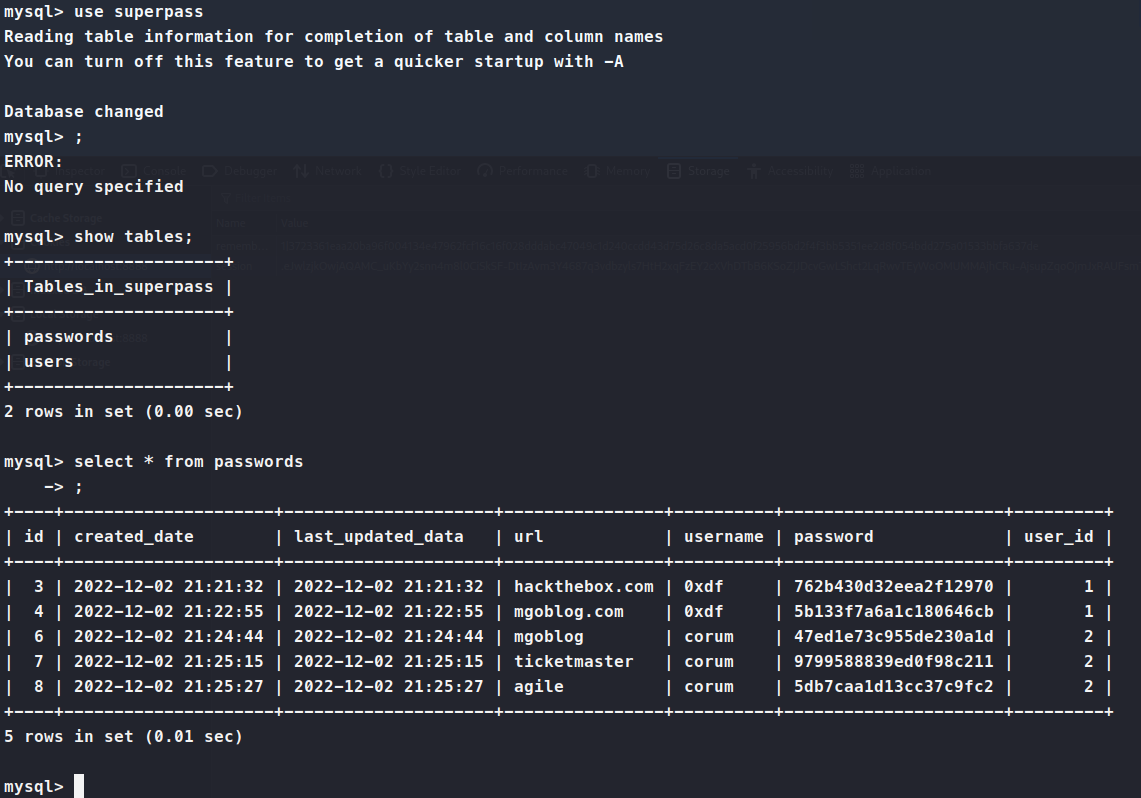The image size is (1141, 798).
Task: Click the blinking cursor at mysql prompt
Action: 79,787
